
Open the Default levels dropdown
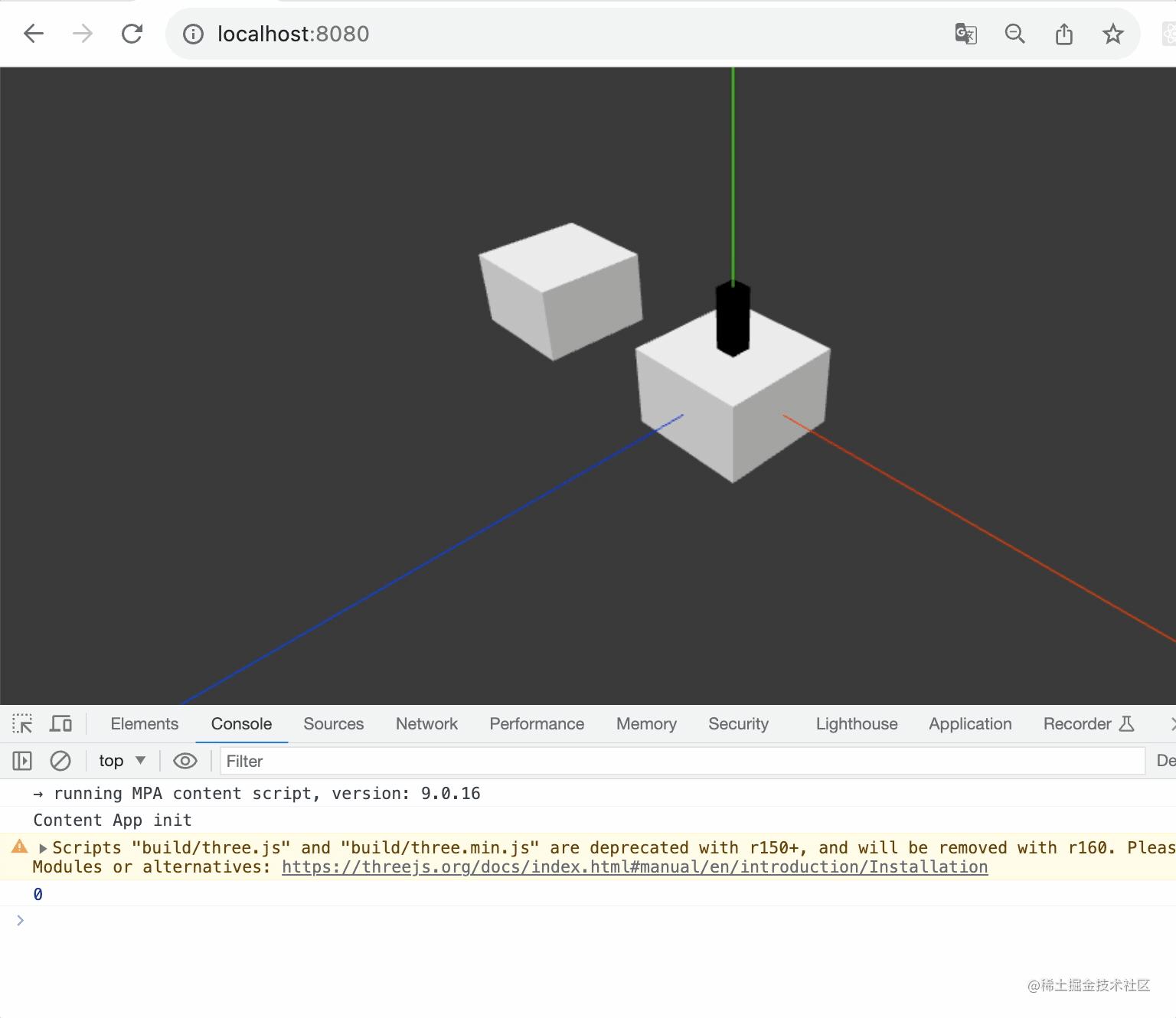tap(1165, 760)
